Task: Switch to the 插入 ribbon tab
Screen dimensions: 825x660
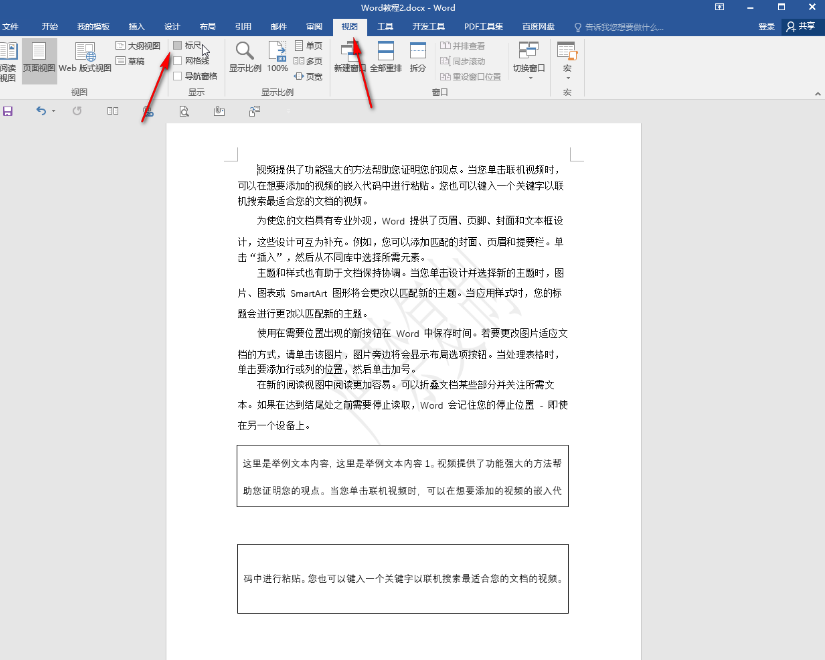Action: [x=135, y=28]
